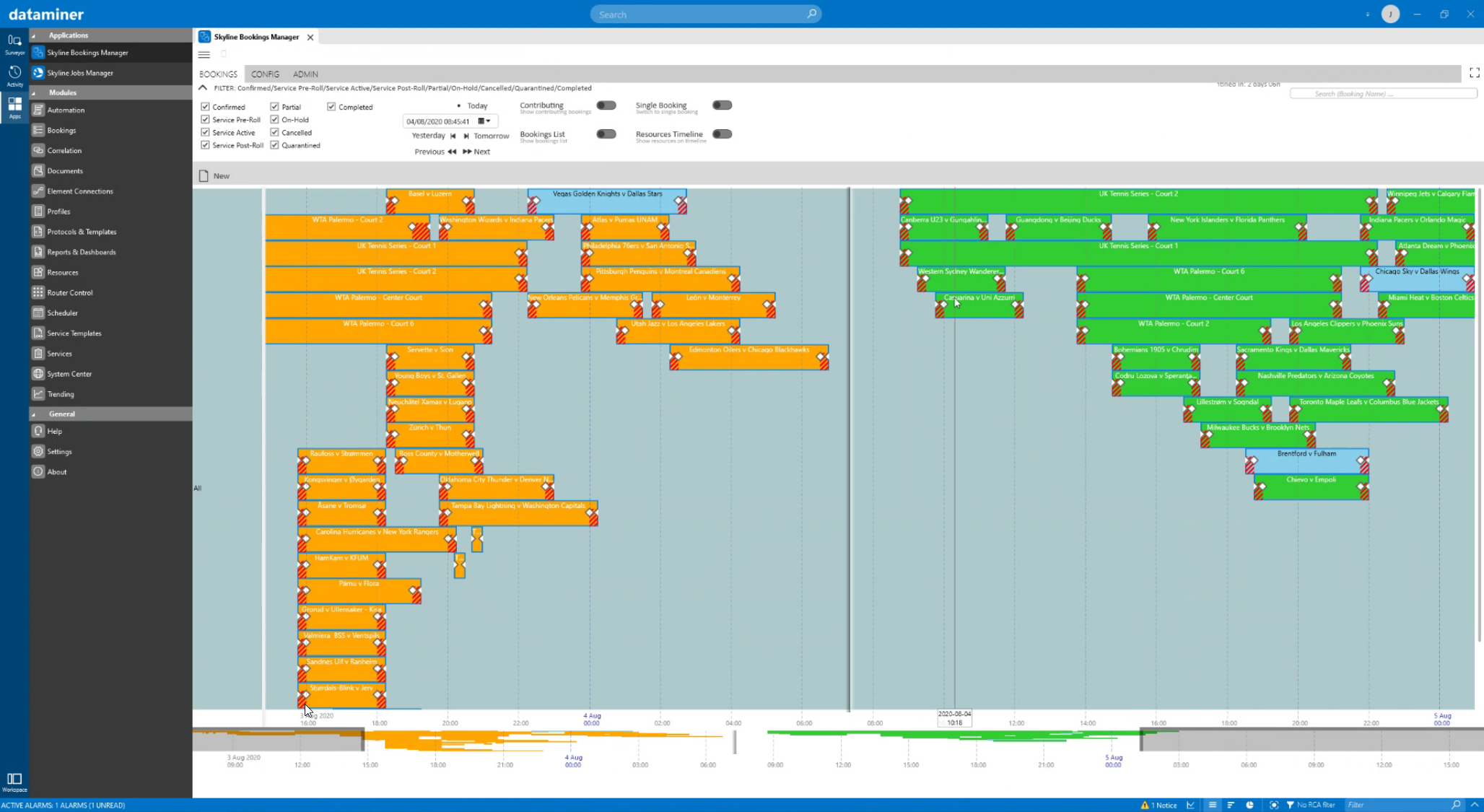Select Skyline Jobs Manager application

pyautogui.click(x=80, y=73)
